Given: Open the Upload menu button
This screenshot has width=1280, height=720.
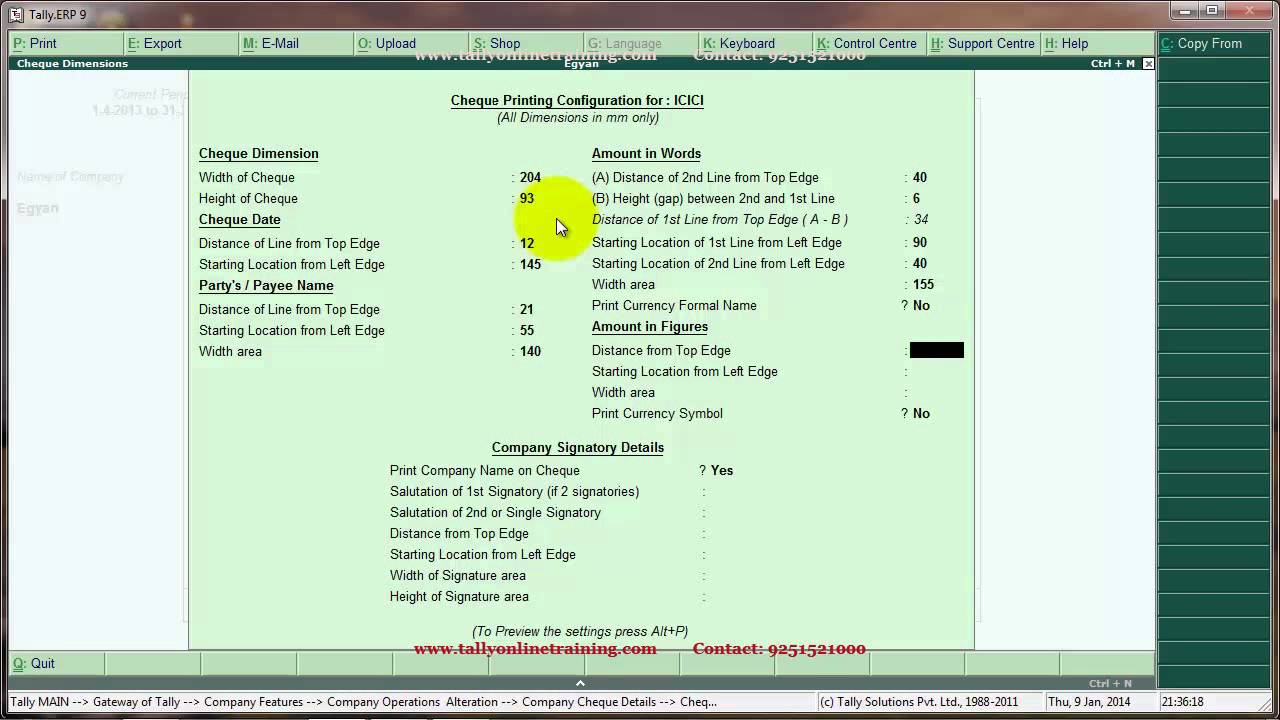Looking at the screenshot, I should pos(411,43).
